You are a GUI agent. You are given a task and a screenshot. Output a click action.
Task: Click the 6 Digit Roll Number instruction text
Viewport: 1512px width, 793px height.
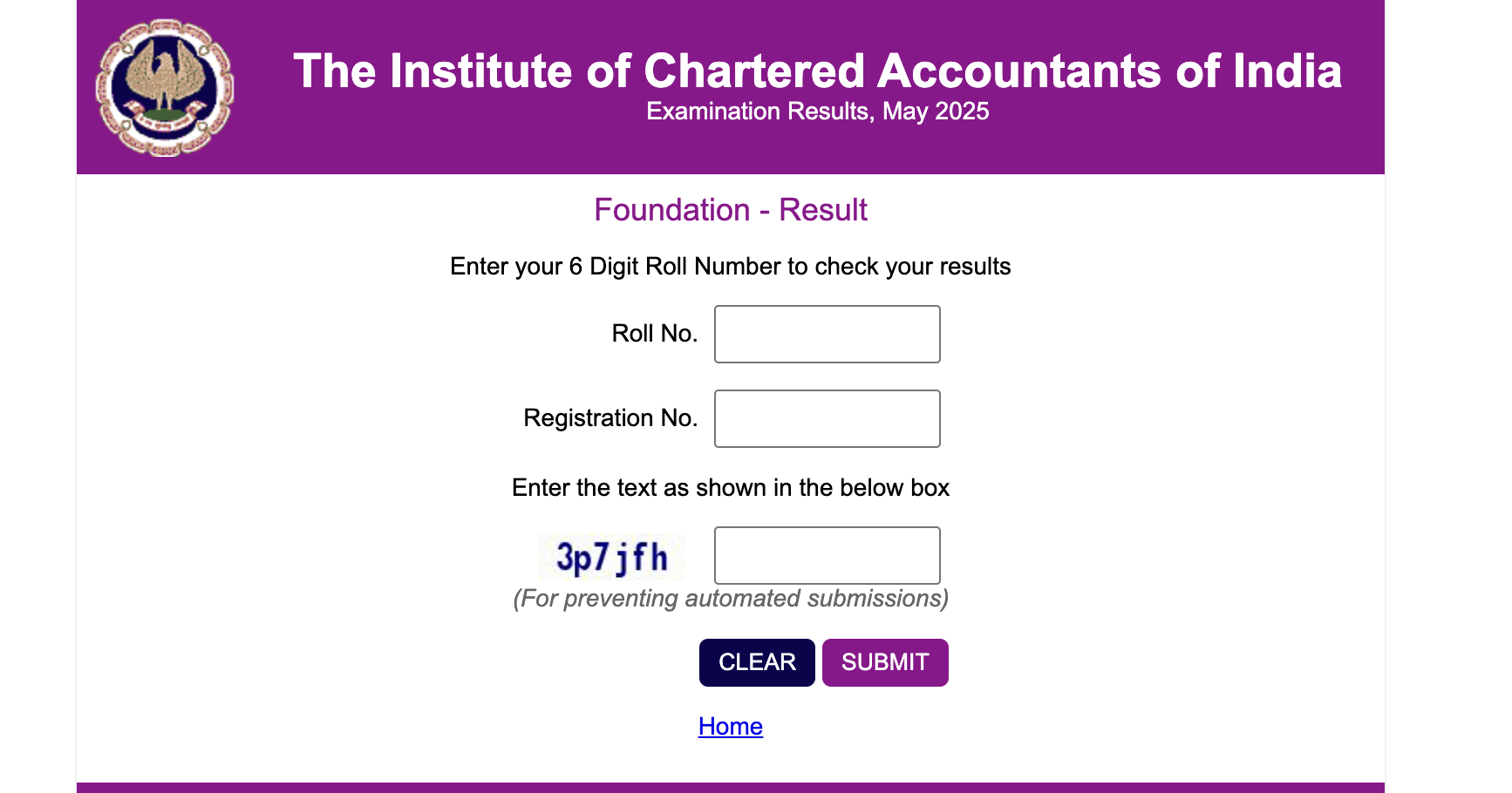click(x=730, y=267)
